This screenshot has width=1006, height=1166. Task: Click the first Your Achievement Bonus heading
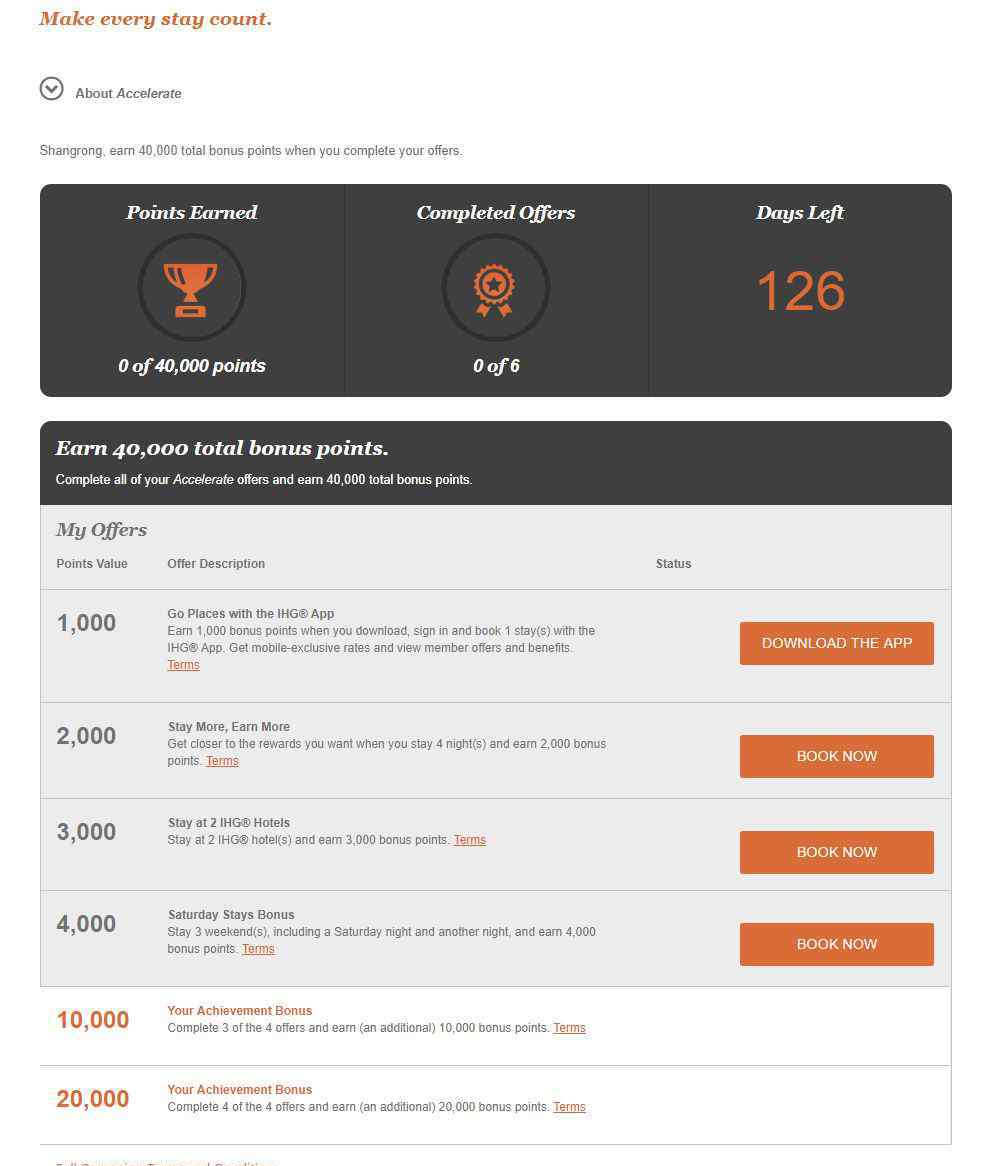pos(239,1011)
